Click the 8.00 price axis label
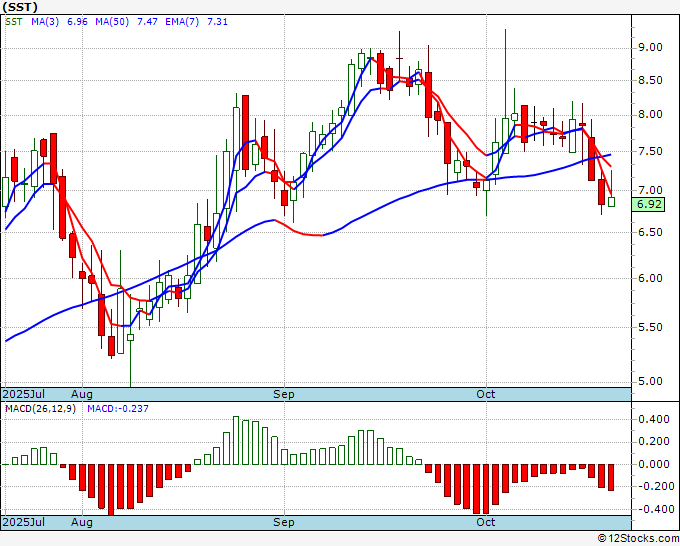680x546 pixels. pyautogui.click(x=650, y=114)
